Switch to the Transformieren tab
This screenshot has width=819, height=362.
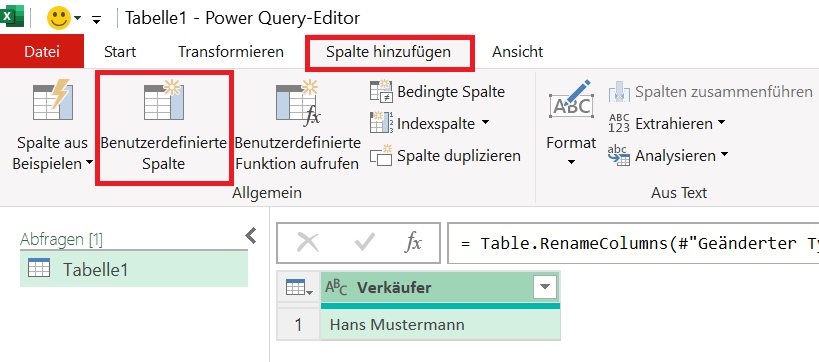[x=231, y=52]
